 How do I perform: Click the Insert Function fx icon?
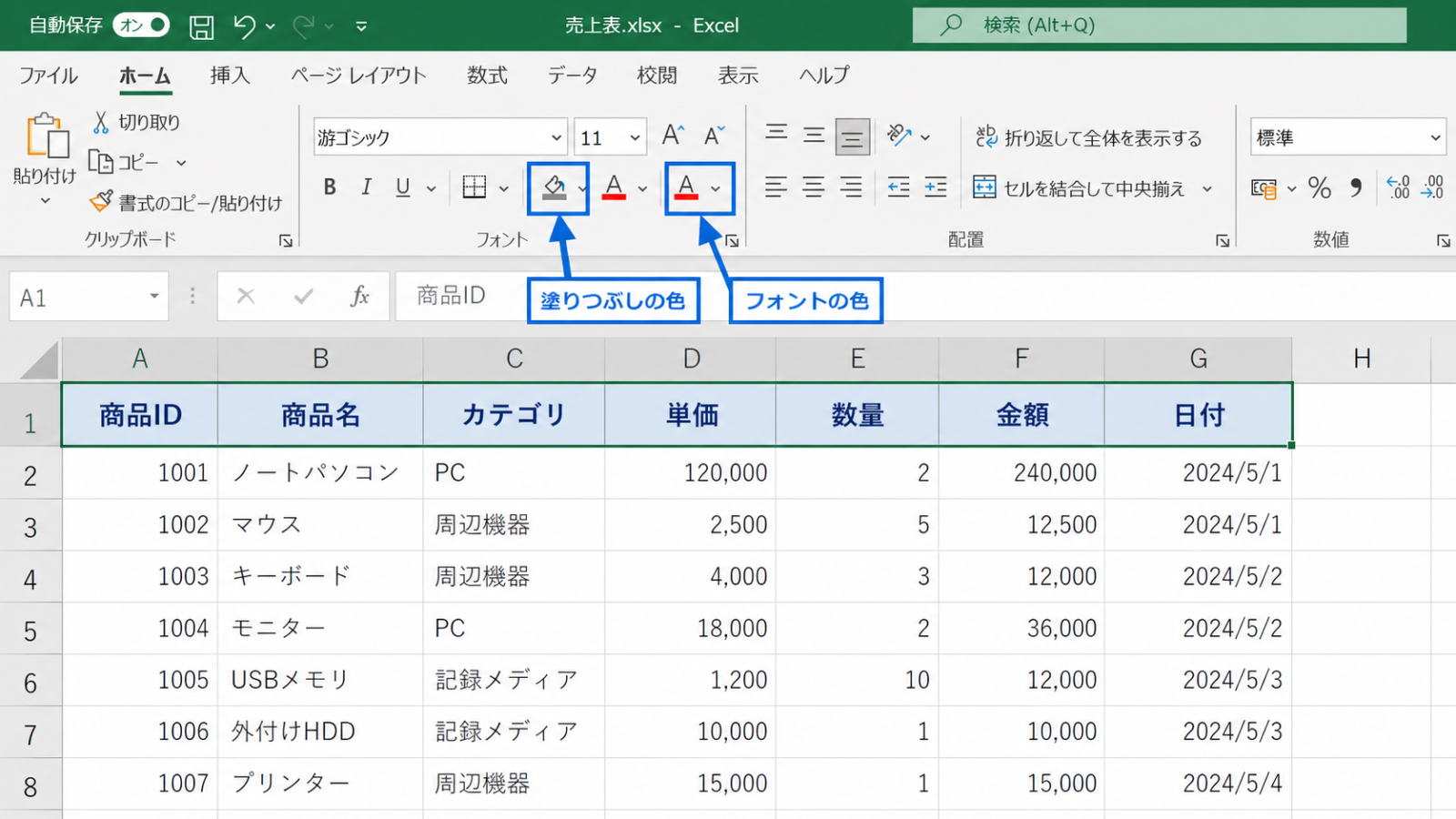(x=359, y=296)
